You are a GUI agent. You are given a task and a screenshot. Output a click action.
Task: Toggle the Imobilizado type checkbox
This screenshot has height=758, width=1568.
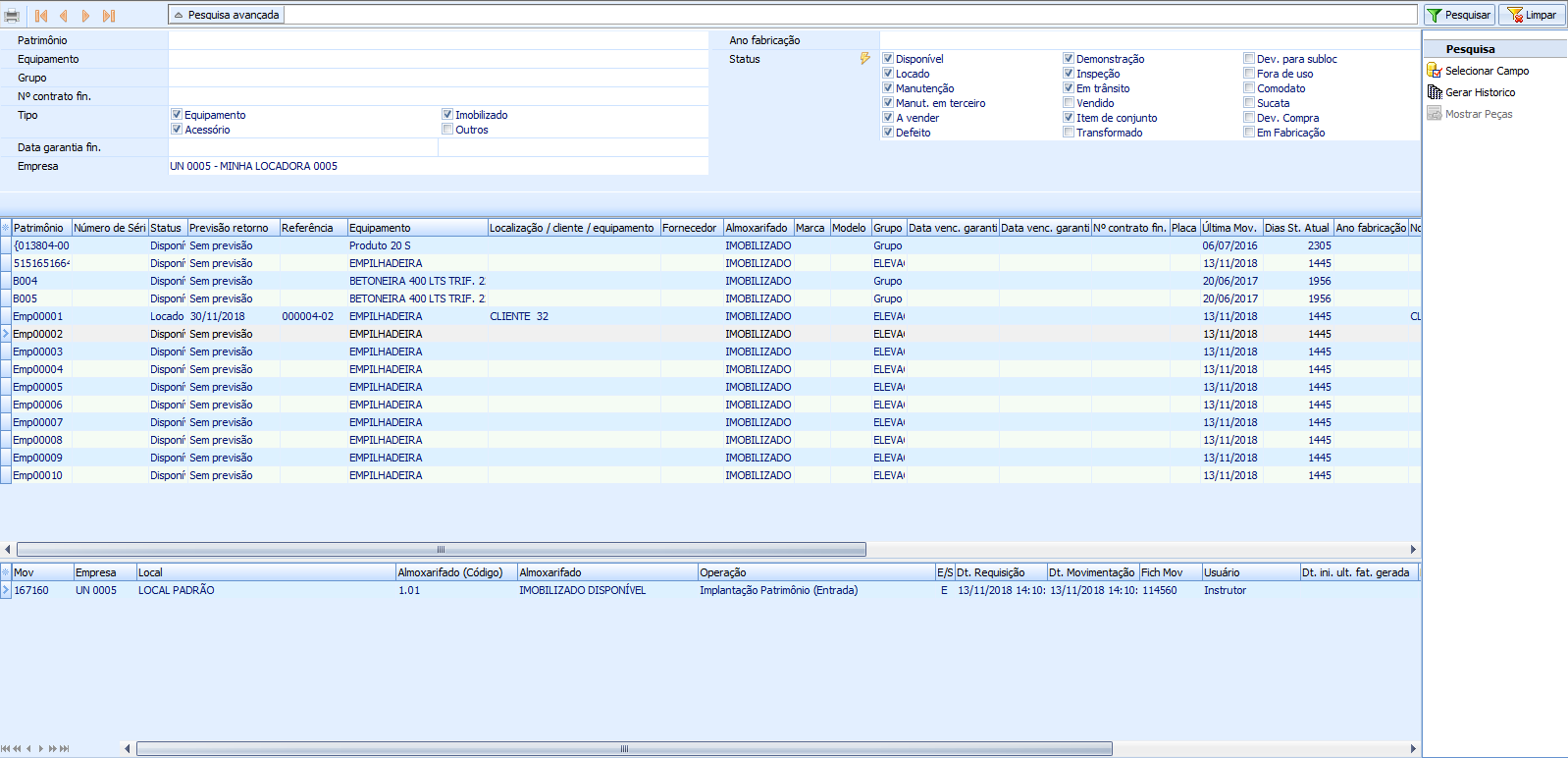click(x=447, y=115)
